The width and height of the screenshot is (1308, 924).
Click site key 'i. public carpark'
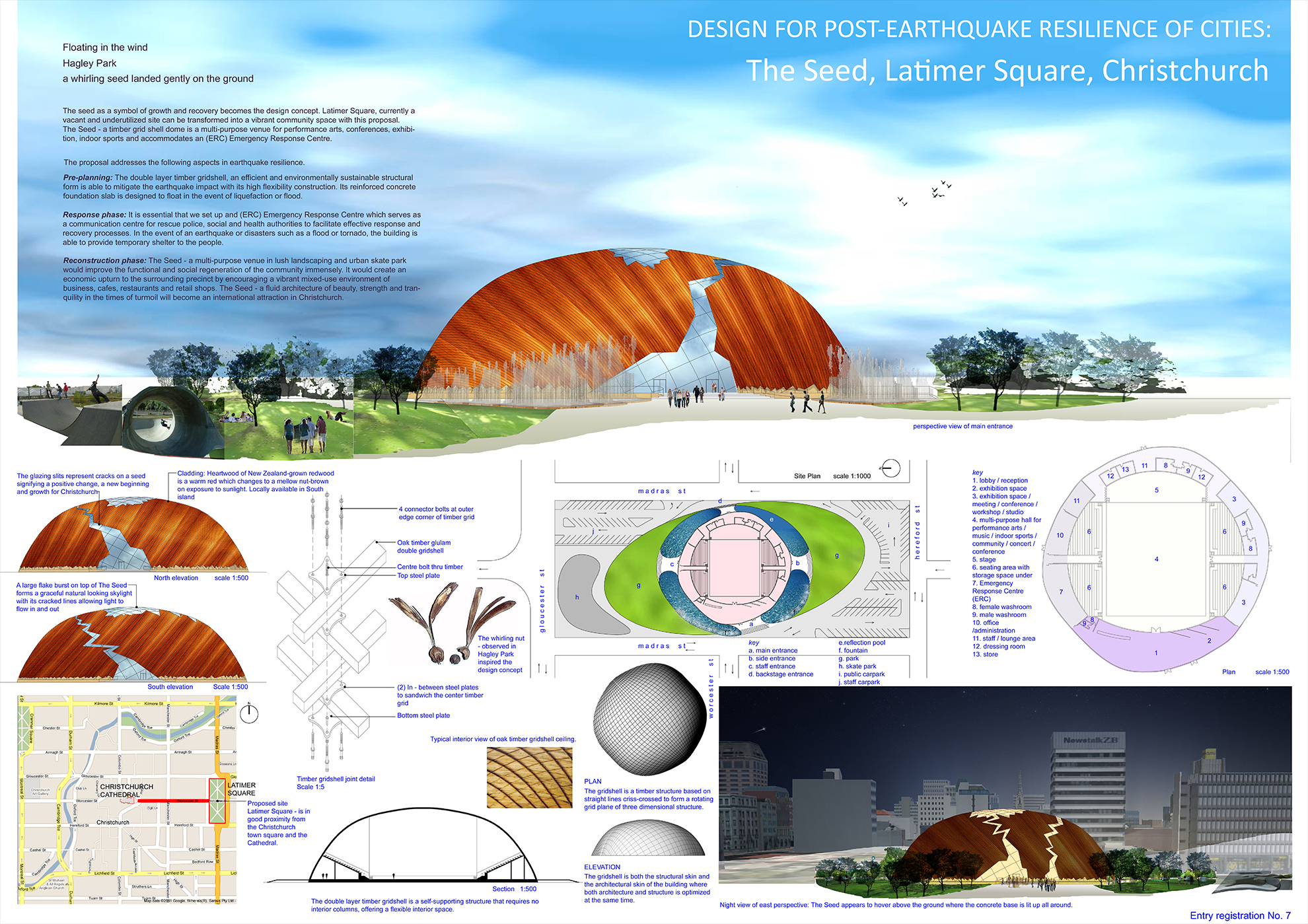tap(861, 674)
